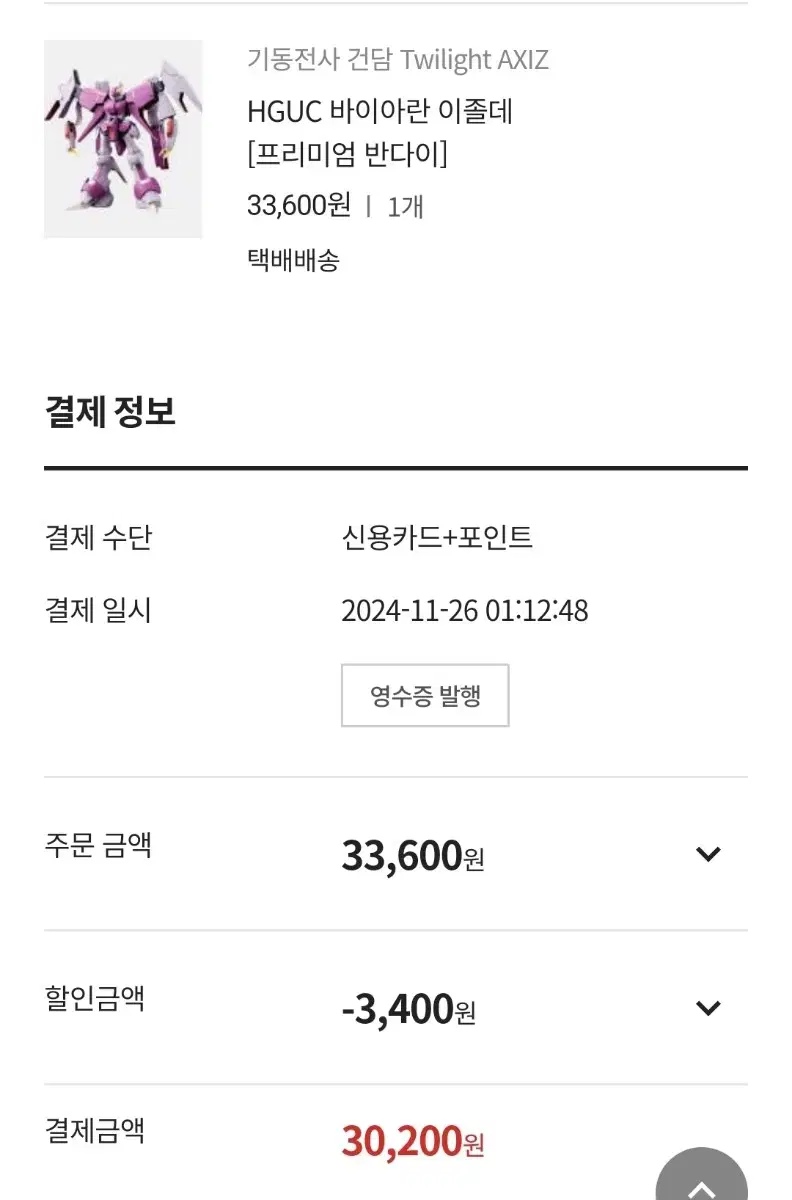Select the 1개 quantity text
This screenshot has width=792, height=1200.
coord(406,207)
